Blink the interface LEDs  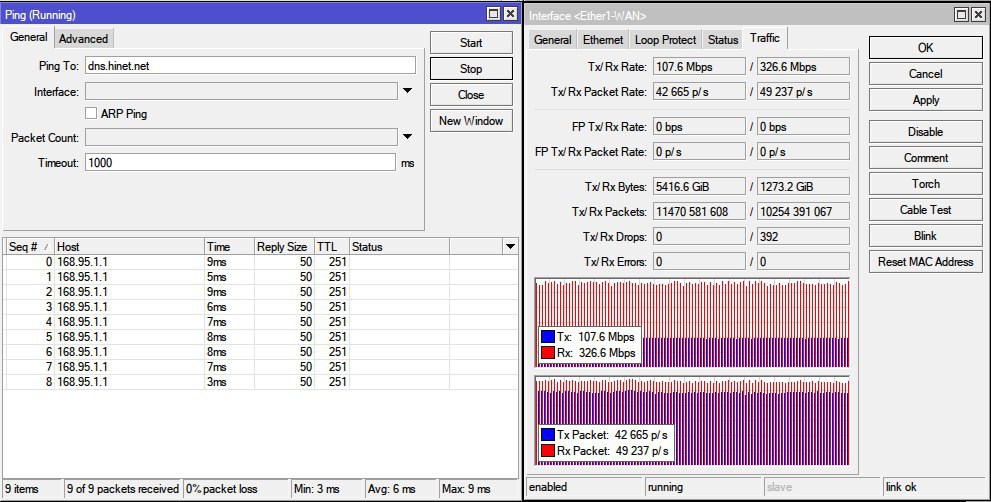pos(925,235)
